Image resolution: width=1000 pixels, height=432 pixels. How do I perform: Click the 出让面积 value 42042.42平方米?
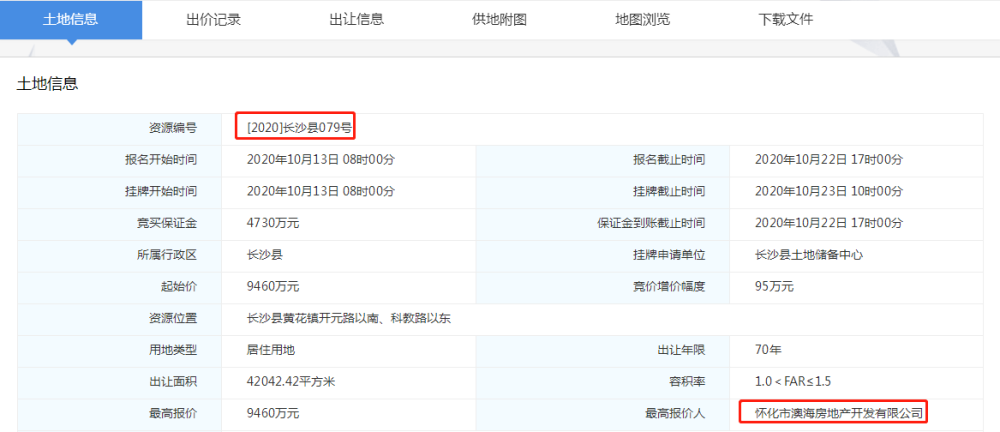click(291, 382)
